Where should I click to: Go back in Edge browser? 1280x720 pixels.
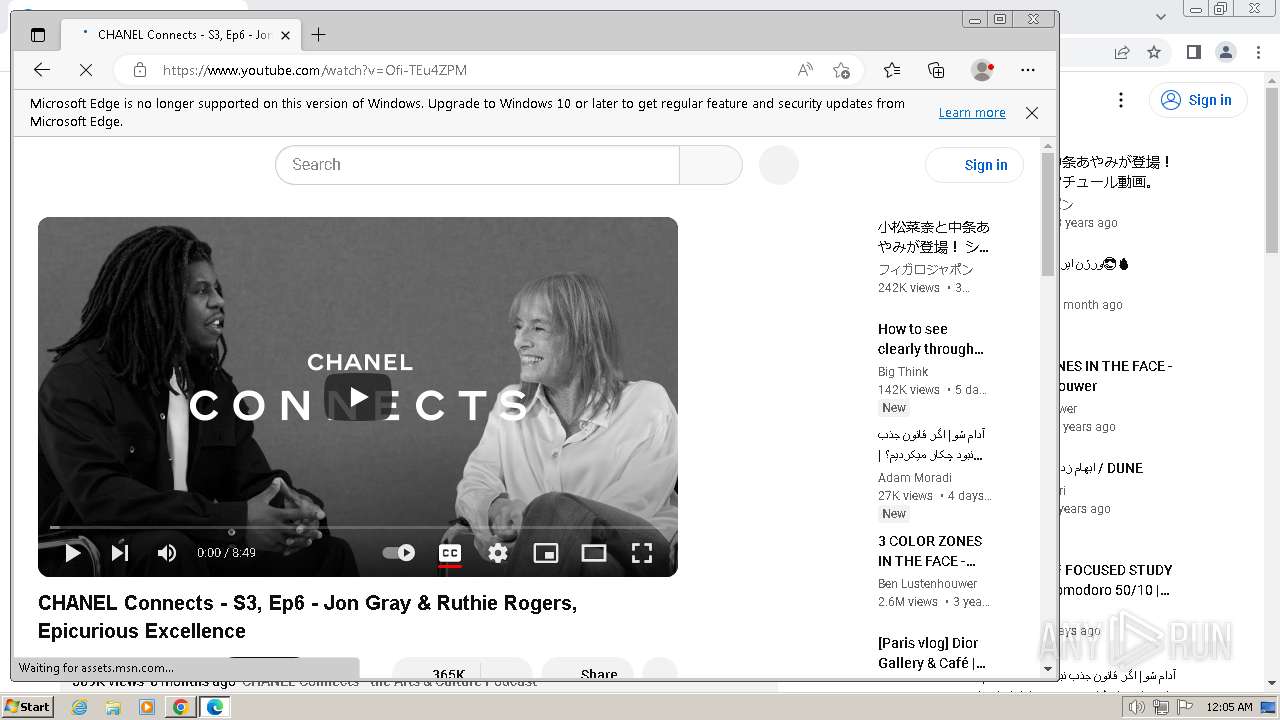[42, 70]
